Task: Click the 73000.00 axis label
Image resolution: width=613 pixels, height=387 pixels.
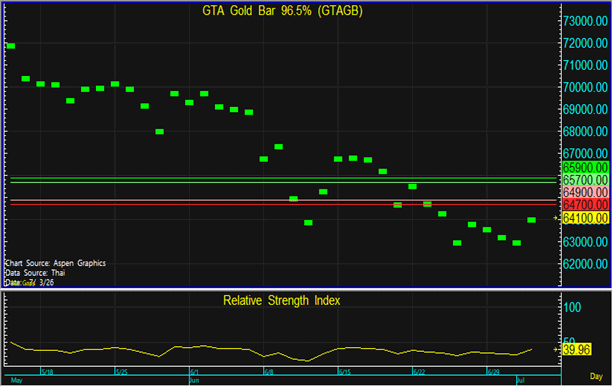Action: click(x=585, y=21)
